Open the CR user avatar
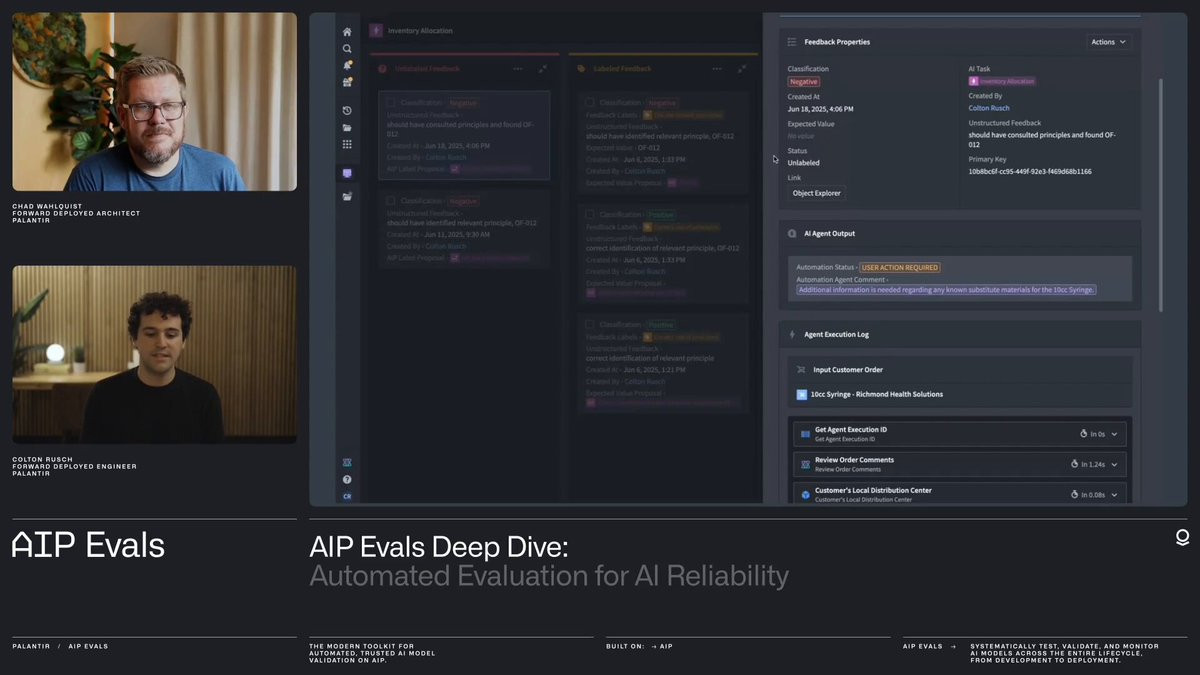This screenshot has width=1200, height=675. pos(347,496)
